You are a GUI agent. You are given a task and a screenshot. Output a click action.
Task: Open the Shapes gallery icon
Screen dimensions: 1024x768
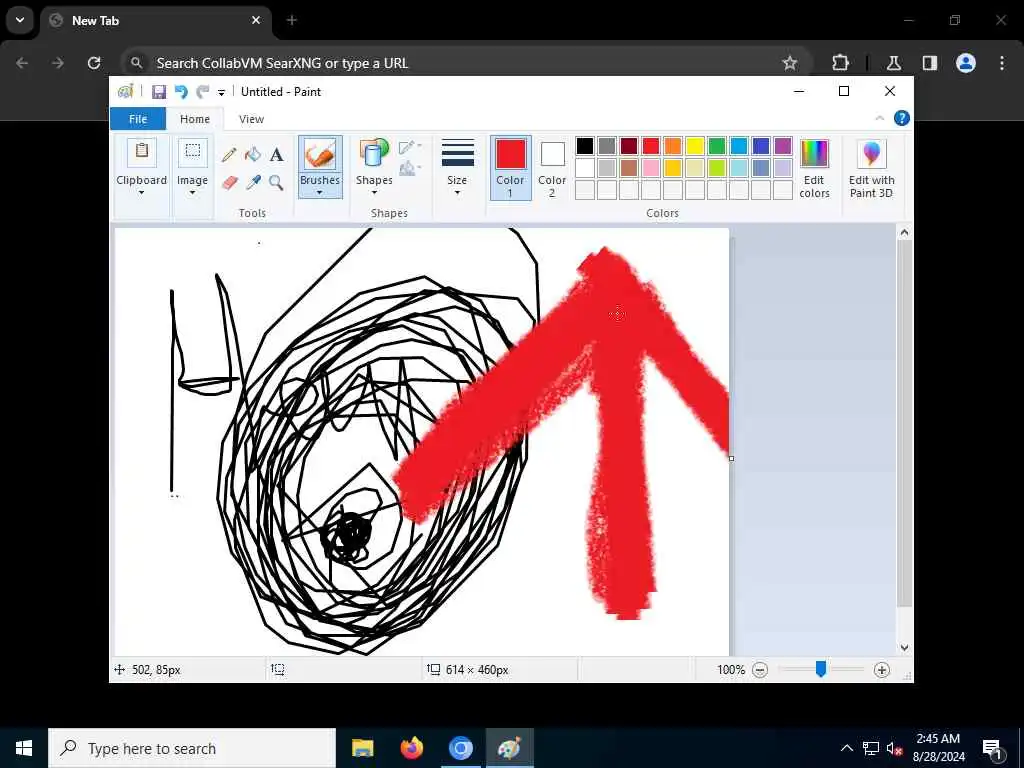coord(374,154)
